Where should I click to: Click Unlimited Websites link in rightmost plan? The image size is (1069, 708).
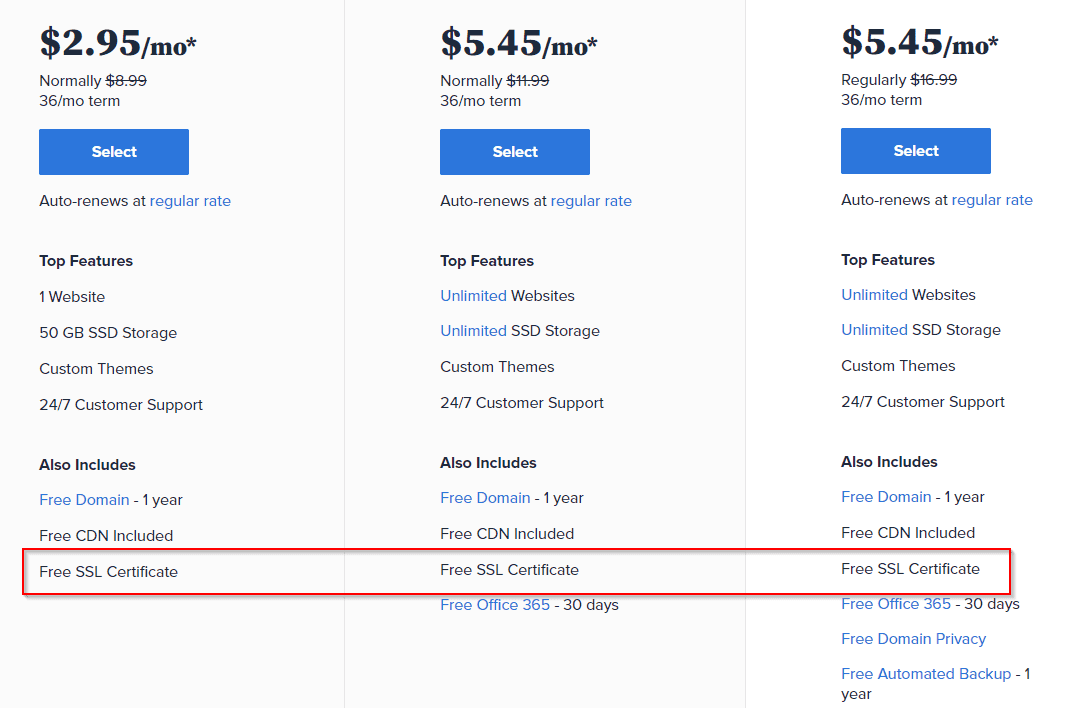pos(874,295)
